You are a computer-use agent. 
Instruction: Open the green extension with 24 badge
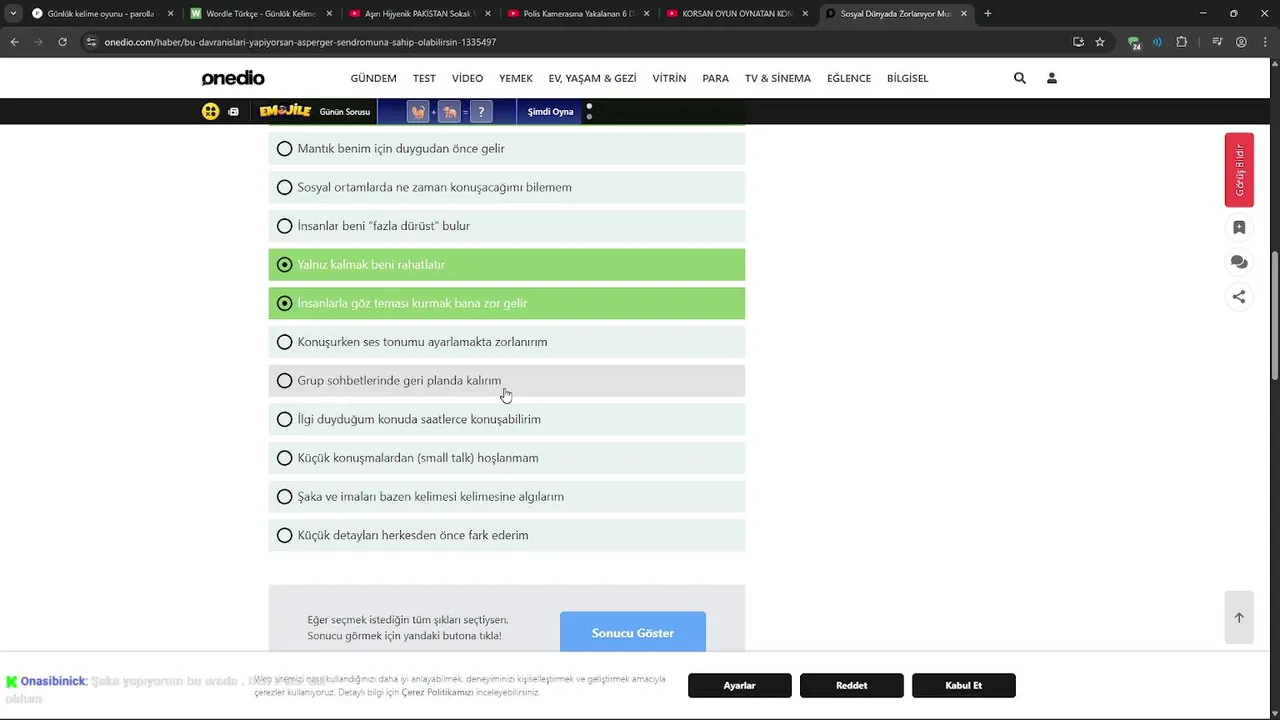[1134, 43]
